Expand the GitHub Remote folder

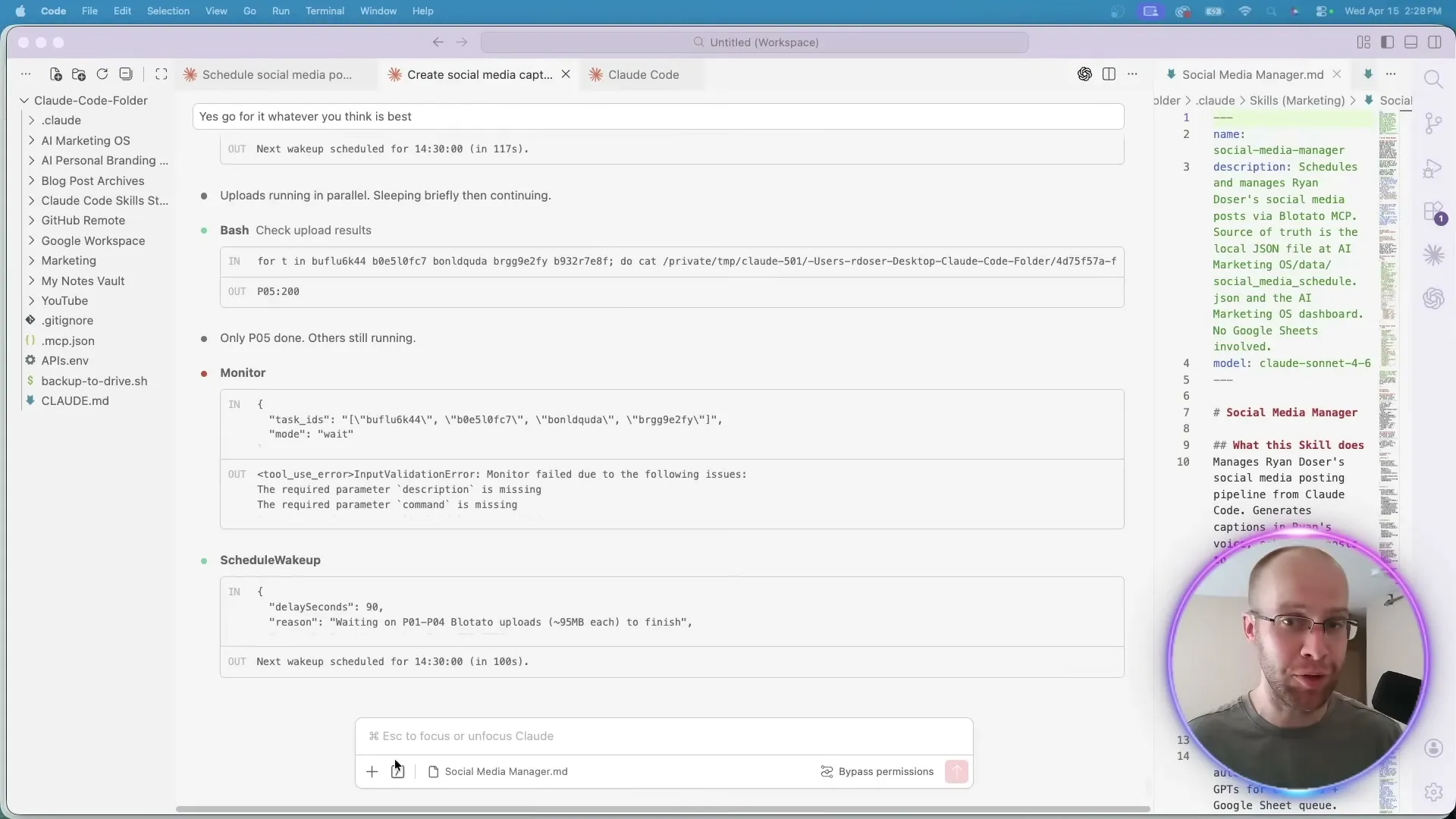pyautogui.click(x=83, y=220)
